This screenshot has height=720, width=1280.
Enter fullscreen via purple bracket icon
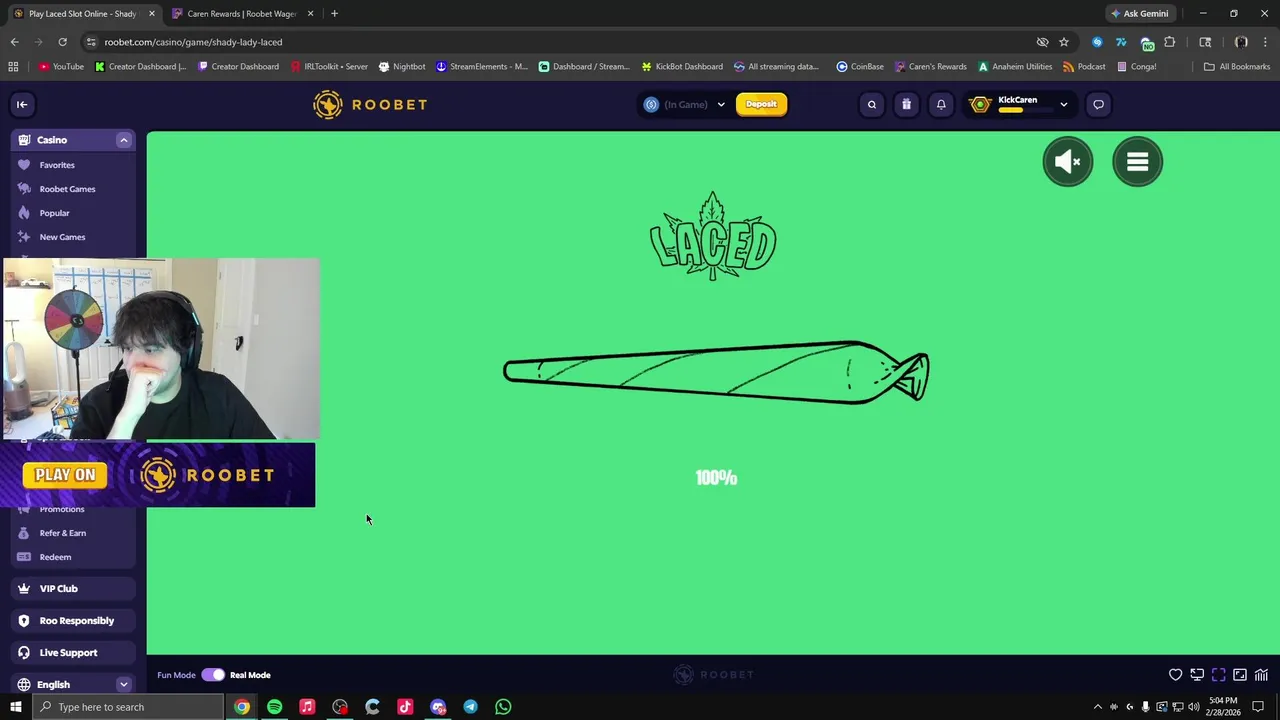click(x=1218, y=675)
